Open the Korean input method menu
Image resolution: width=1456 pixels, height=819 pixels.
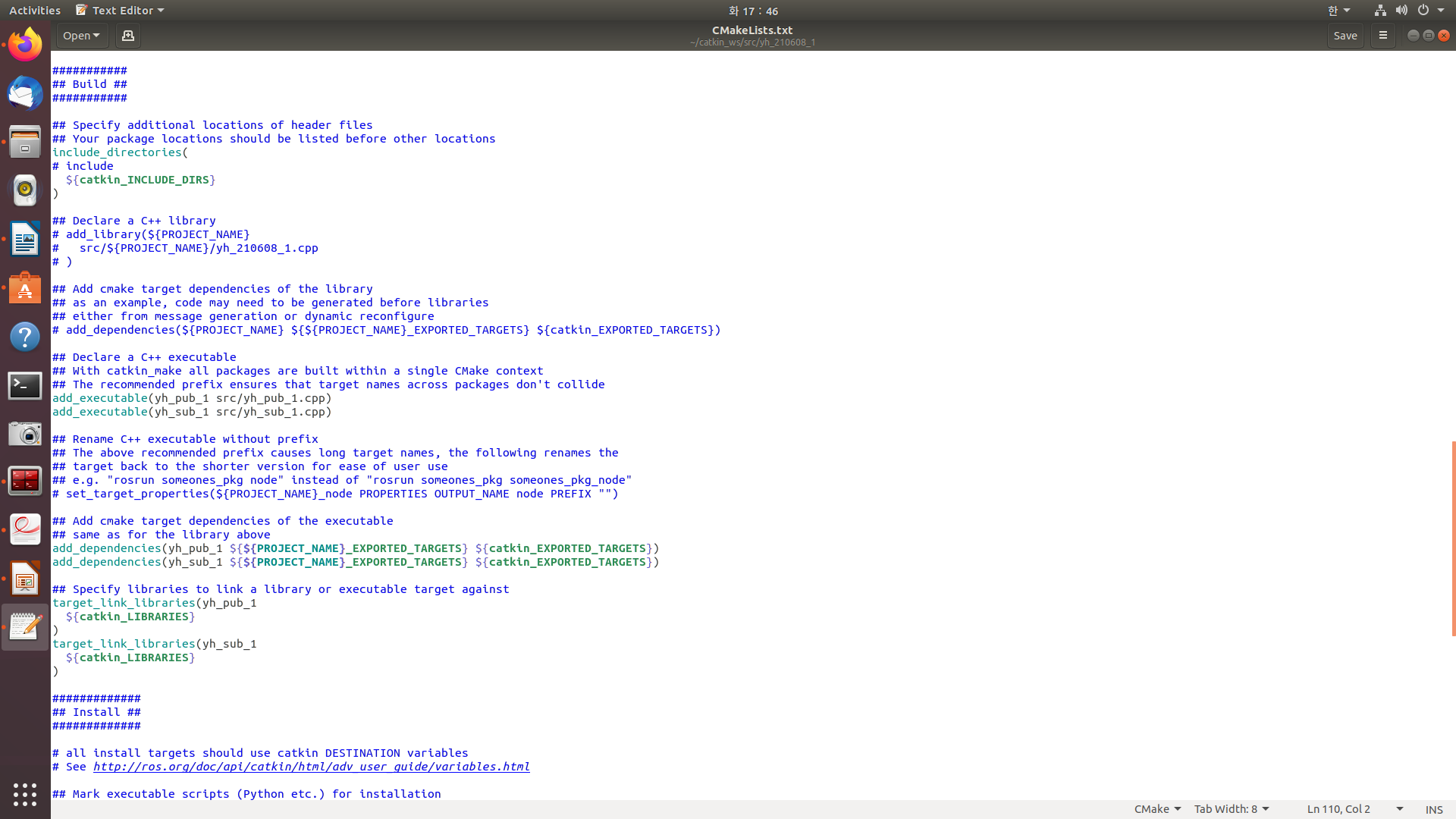(1338, 11)
